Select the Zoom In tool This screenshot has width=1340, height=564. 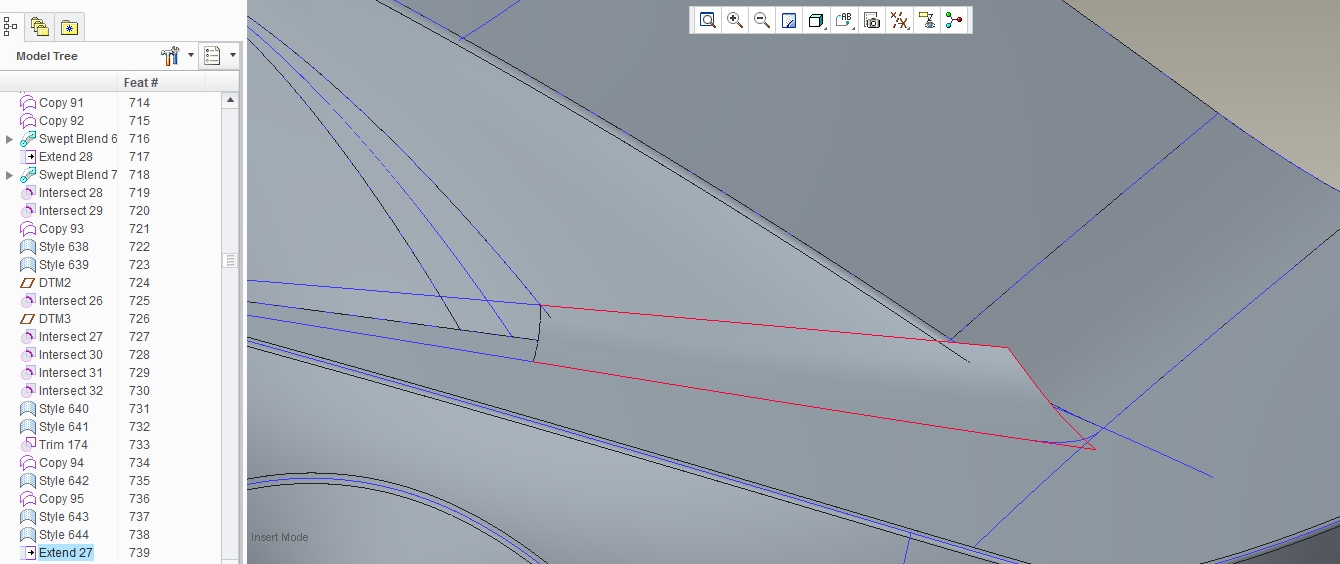(x=735, y=20)
